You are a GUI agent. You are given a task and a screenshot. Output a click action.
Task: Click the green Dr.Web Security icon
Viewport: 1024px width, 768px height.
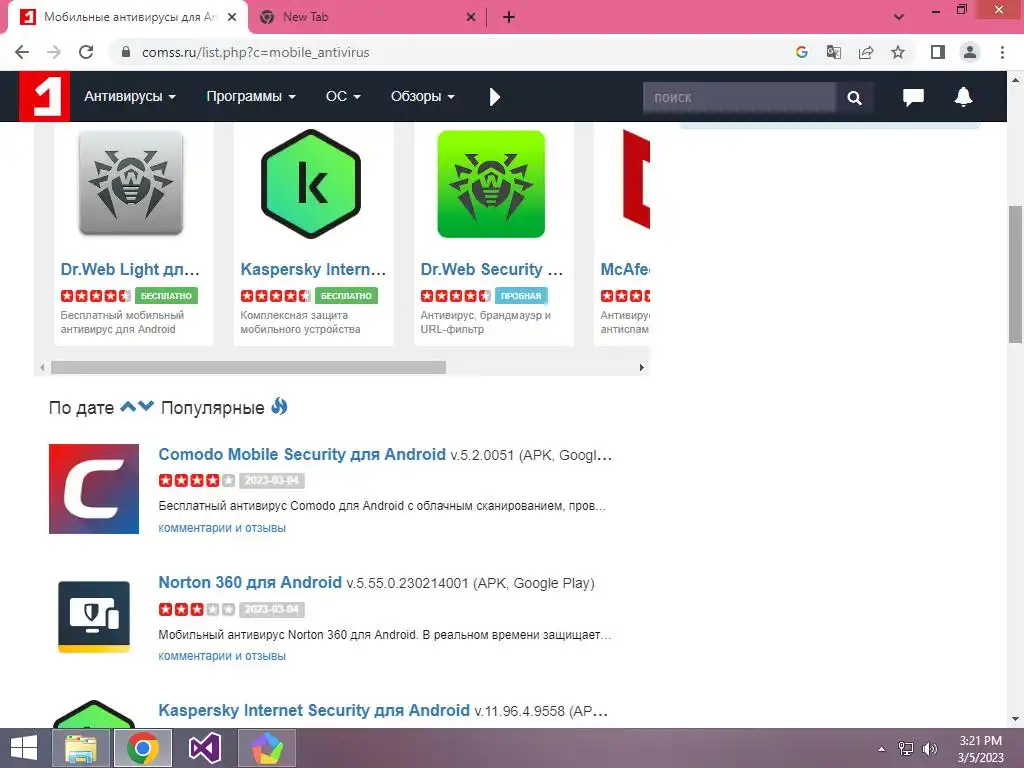pyautogui.click(x=491, y=184)
